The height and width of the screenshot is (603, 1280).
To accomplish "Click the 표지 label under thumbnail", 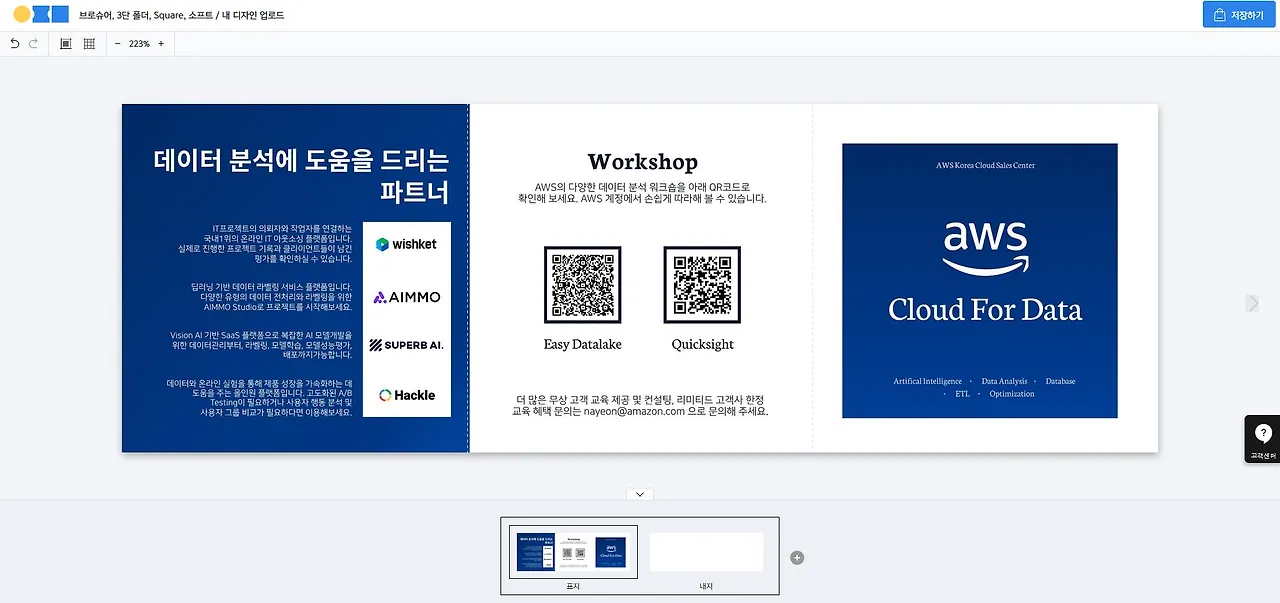I will coord(573,586).
